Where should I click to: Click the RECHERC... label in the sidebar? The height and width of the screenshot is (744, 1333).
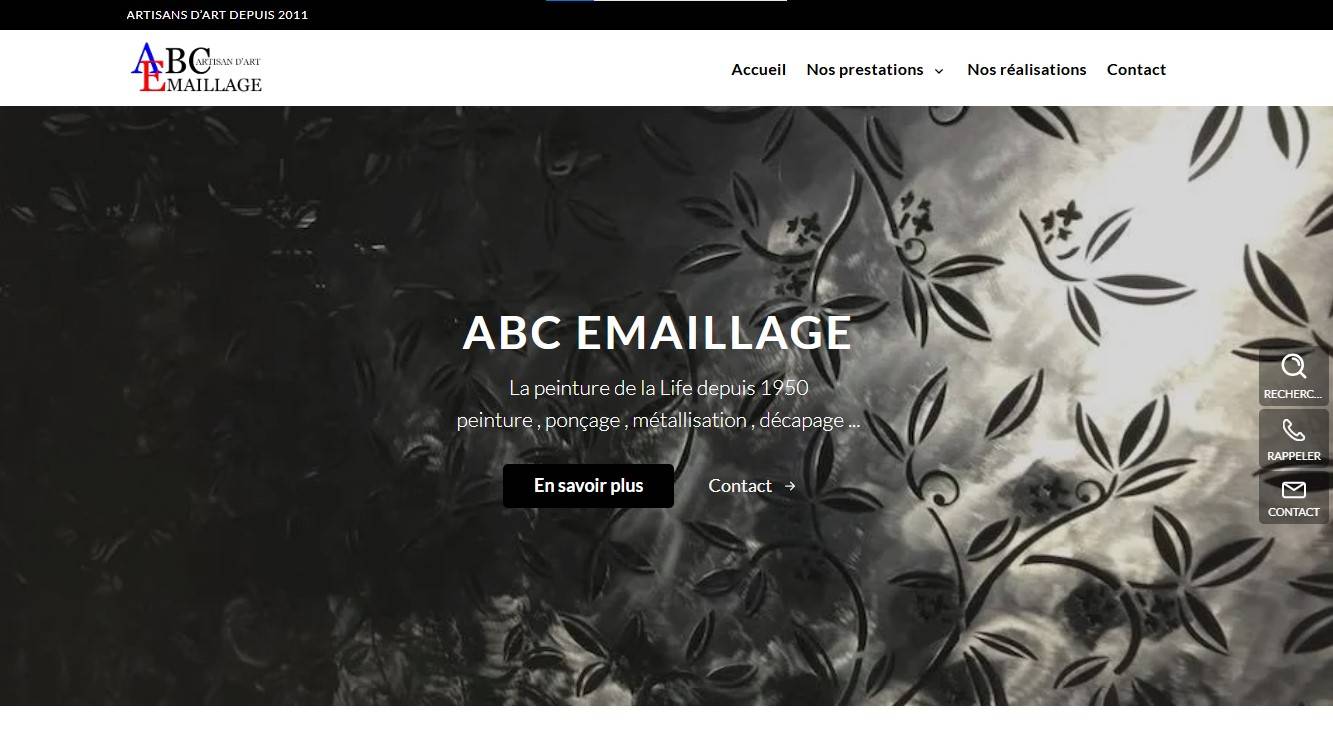[x=1293, y=394]
